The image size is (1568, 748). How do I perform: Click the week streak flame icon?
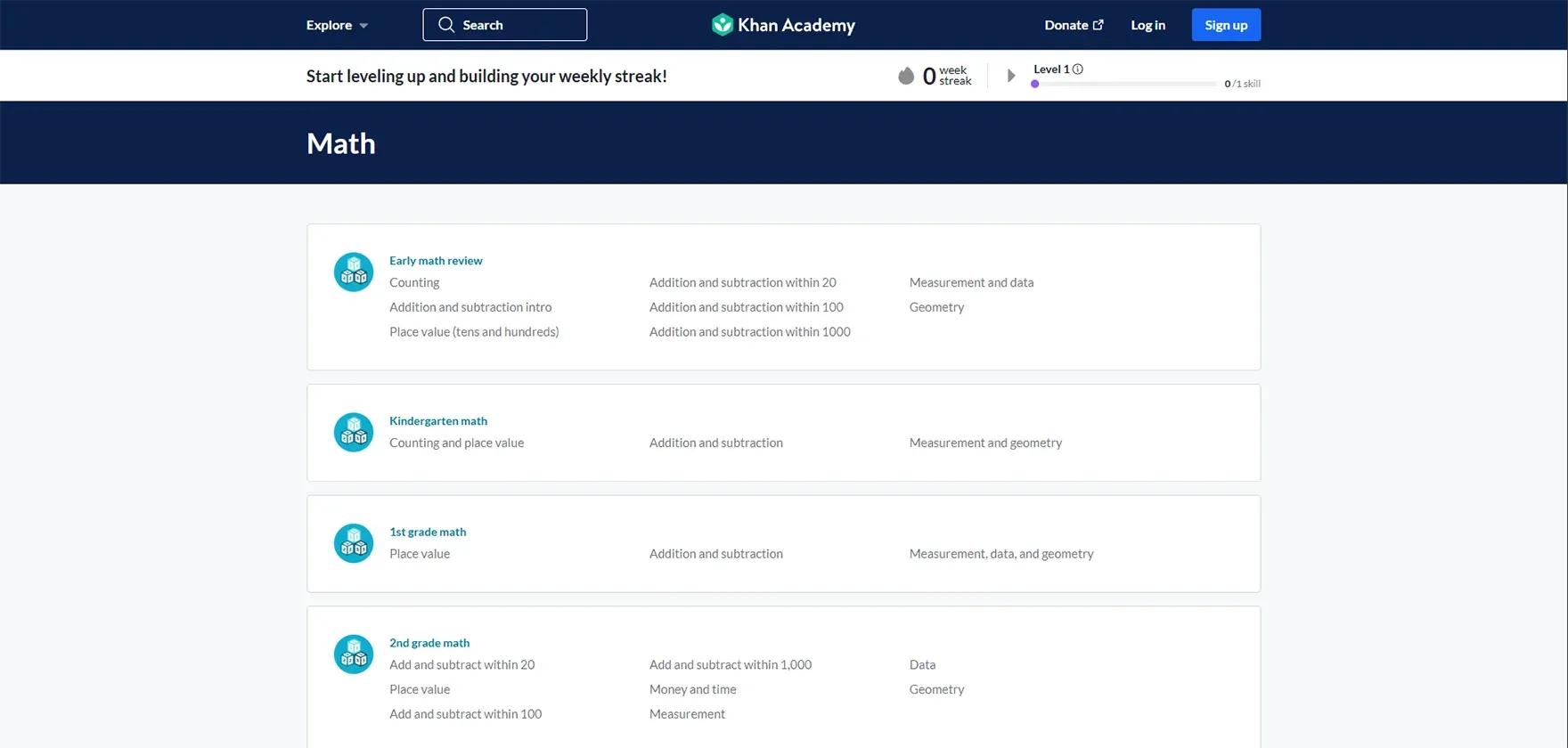pos(906,76)
